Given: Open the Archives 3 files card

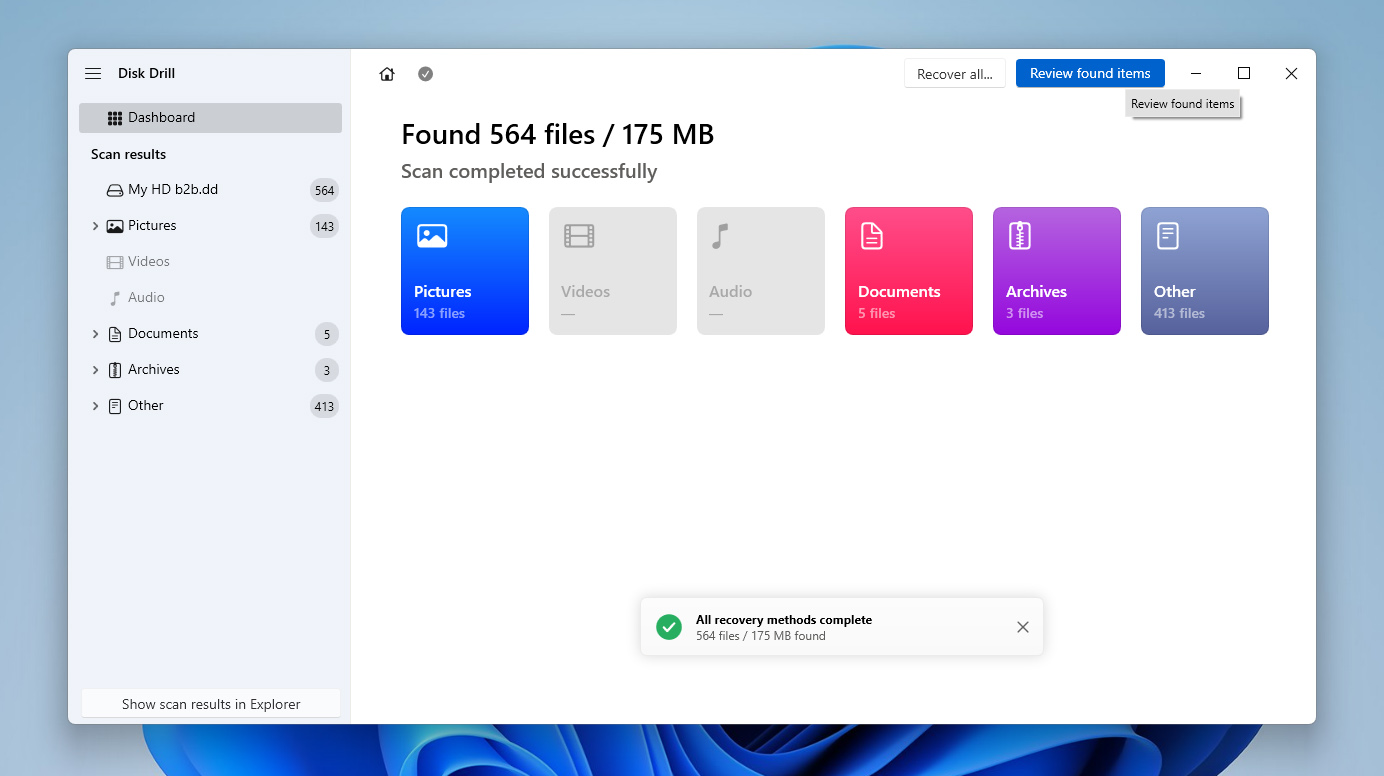Looking at the screenshot, I should coord(1057,271).
